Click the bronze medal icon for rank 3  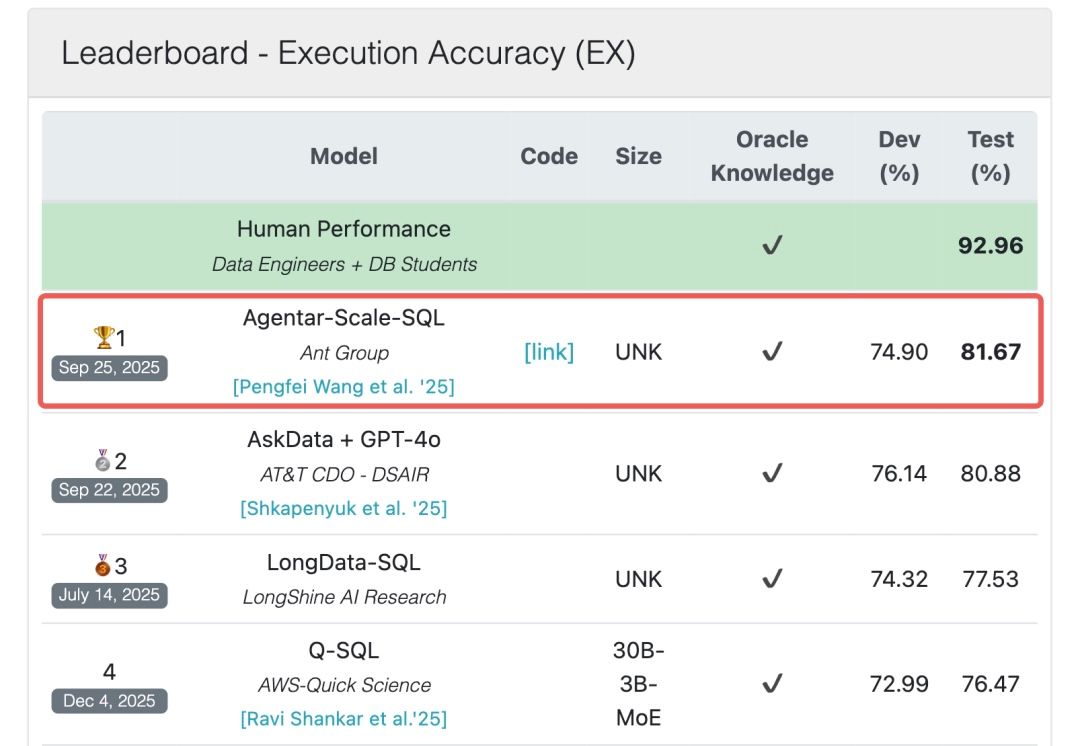tap(102, 566)
